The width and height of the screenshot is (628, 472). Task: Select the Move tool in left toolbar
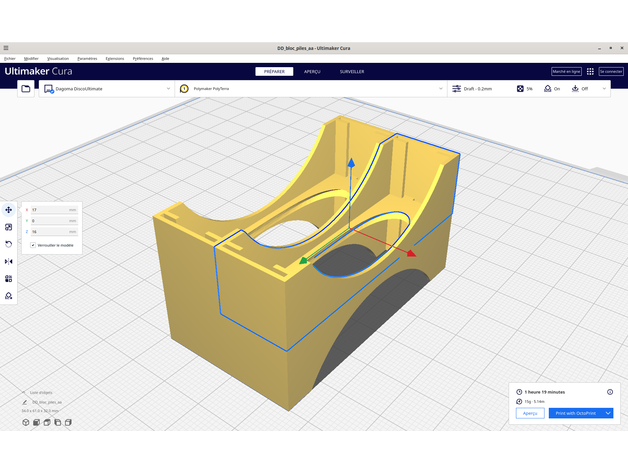[x=9, y=210]
